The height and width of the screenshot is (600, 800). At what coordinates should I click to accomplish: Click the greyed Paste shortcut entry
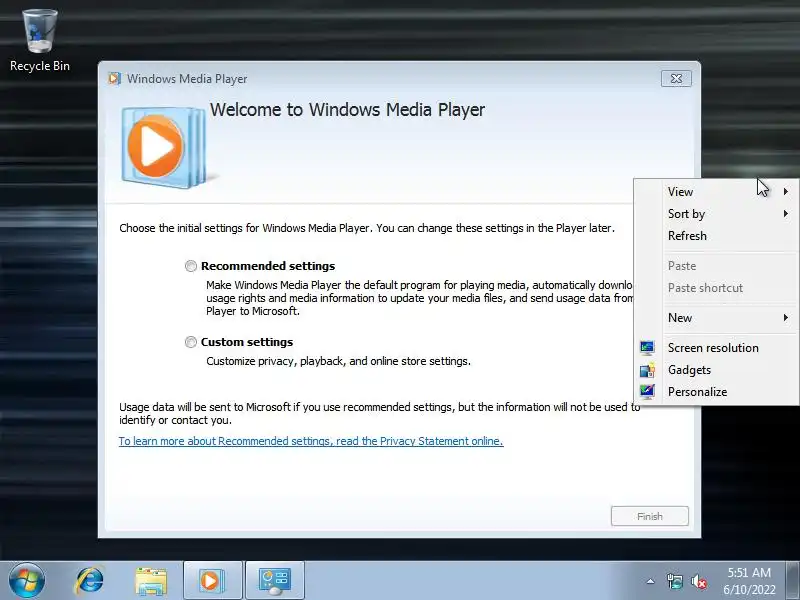717,288
